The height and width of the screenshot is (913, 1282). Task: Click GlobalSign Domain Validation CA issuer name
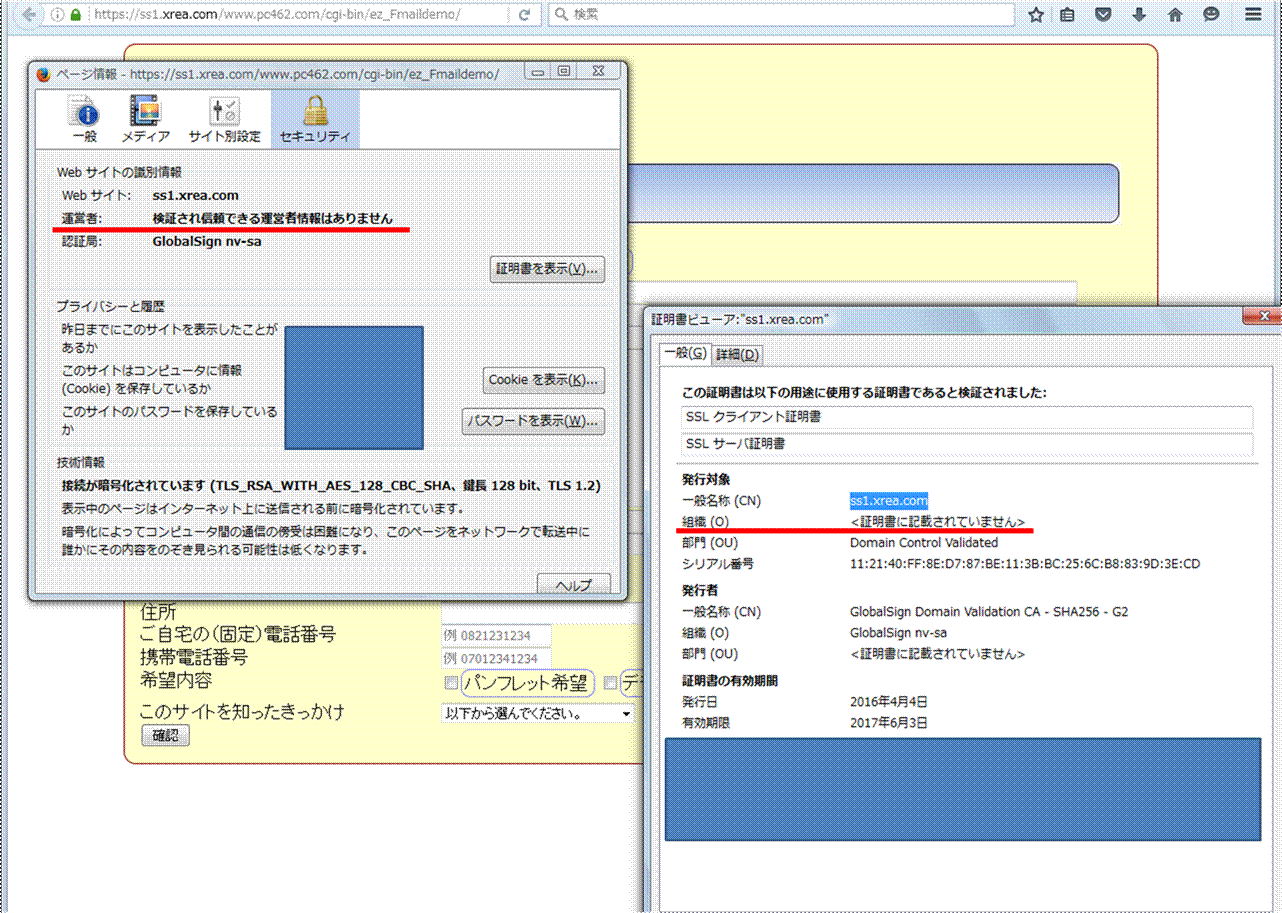[988, 612]
